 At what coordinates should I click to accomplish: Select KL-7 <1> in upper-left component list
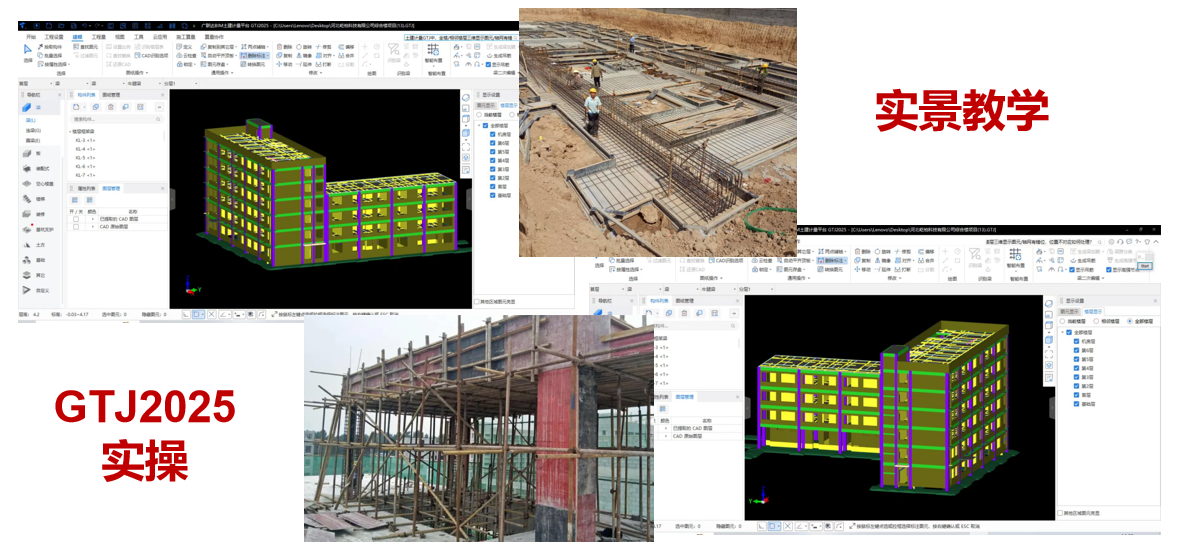[85, 174]
